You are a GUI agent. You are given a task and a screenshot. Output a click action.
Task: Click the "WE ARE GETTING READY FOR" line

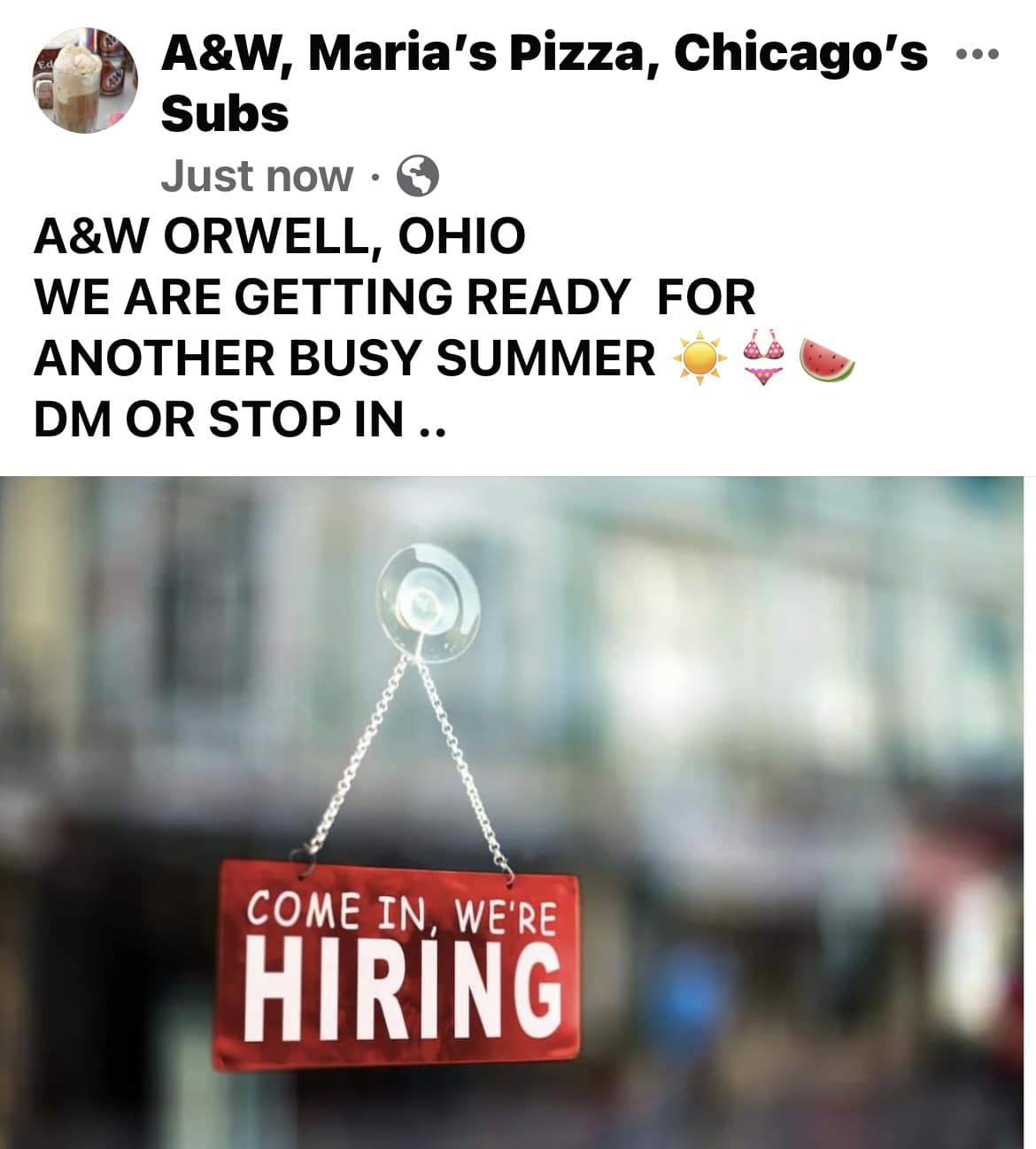click(x=395, y=297)
